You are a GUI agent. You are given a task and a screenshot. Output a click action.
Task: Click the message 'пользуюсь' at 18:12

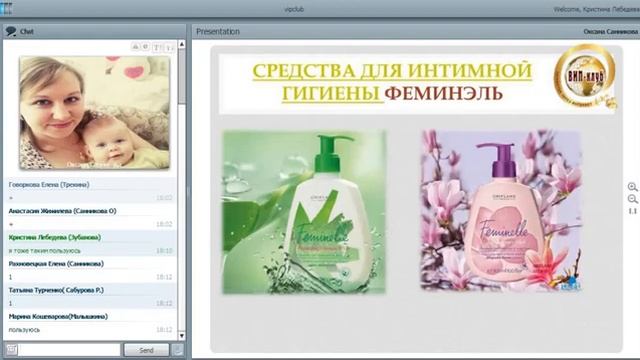point(24,330)
